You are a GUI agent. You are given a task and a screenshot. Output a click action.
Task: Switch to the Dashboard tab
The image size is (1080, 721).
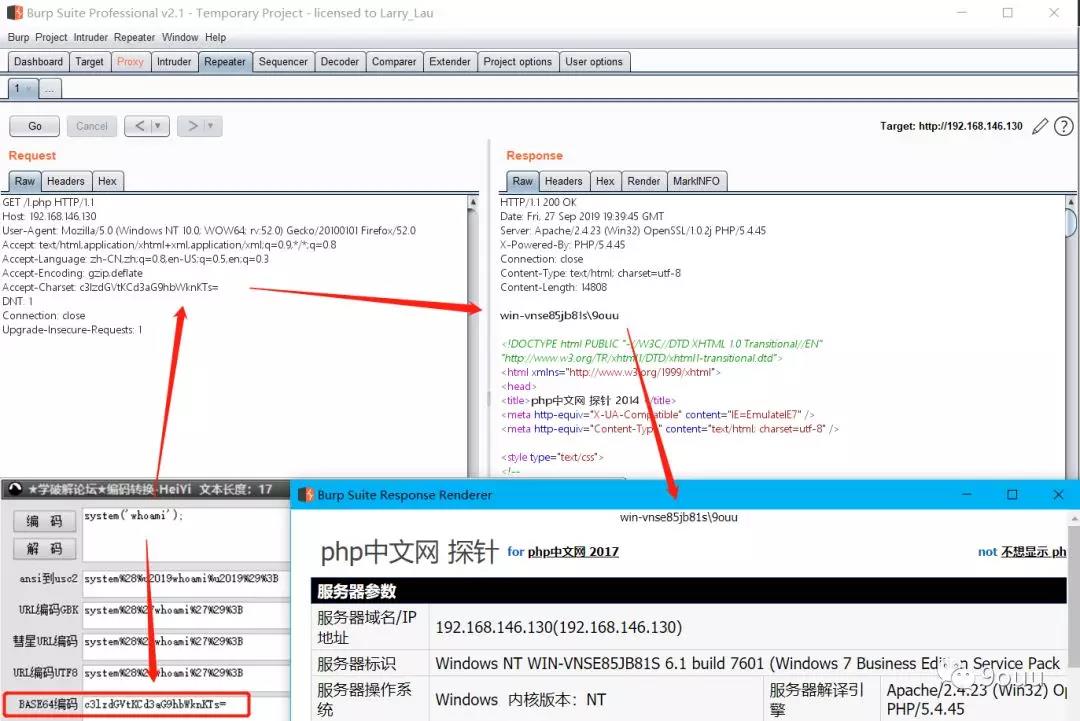click(x=39, y=62)
